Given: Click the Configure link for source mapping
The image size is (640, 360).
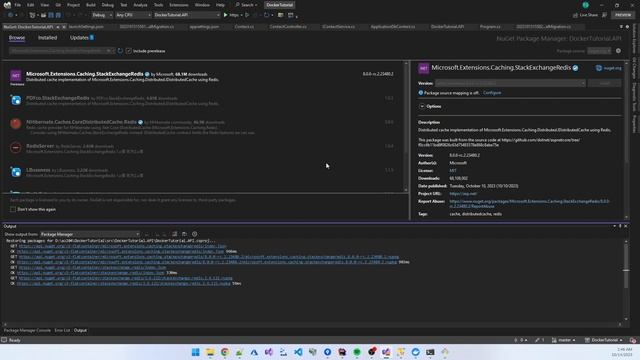Looking at the screenshot, I should tap(492, 93).
